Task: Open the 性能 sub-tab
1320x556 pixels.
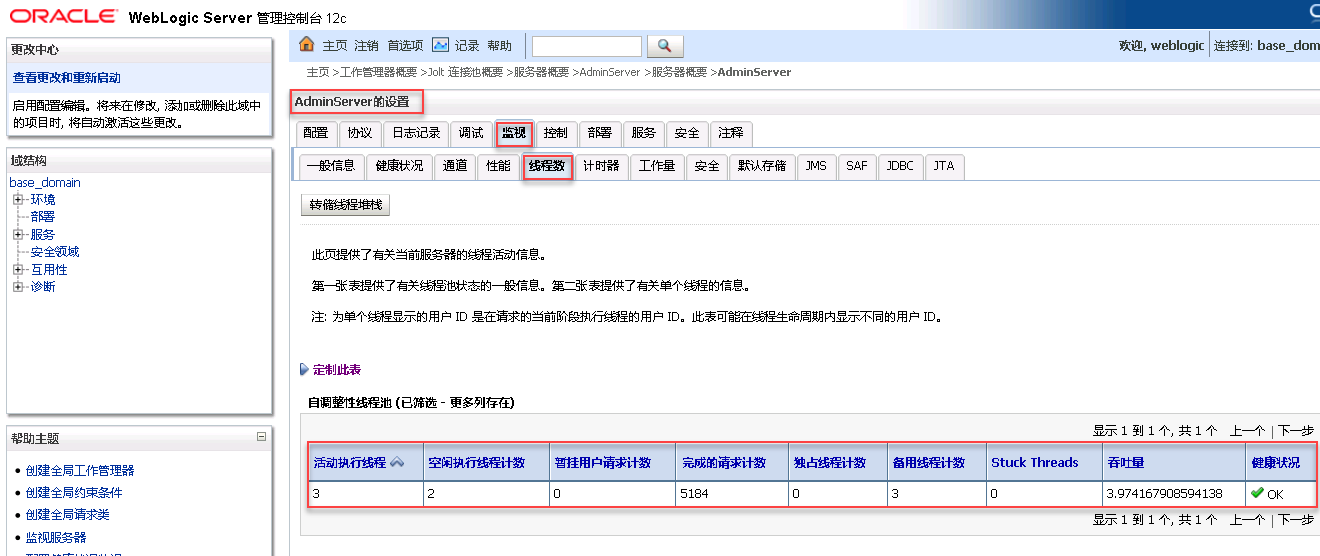Action: (498, 166)
